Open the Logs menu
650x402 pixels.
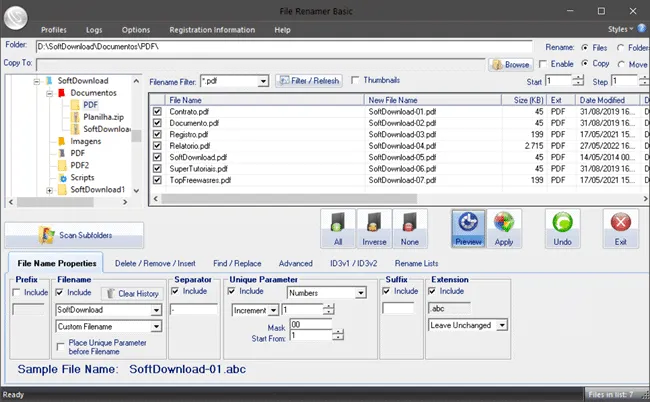click(x=94, y=30)
